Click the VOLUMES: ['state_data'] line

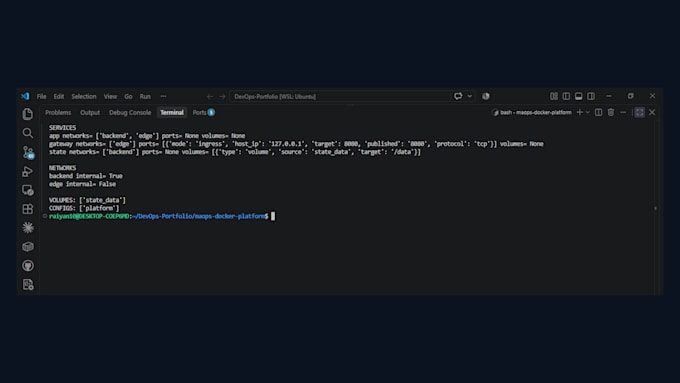87,200
